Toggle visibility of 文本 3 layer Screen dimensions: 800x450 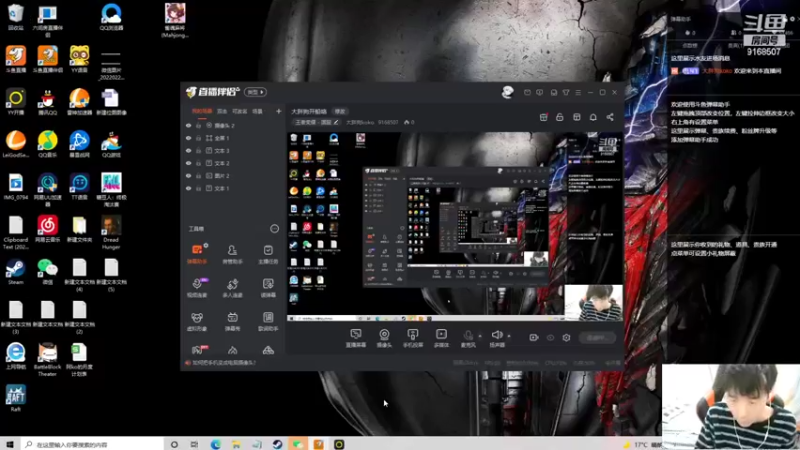[188, 151]
